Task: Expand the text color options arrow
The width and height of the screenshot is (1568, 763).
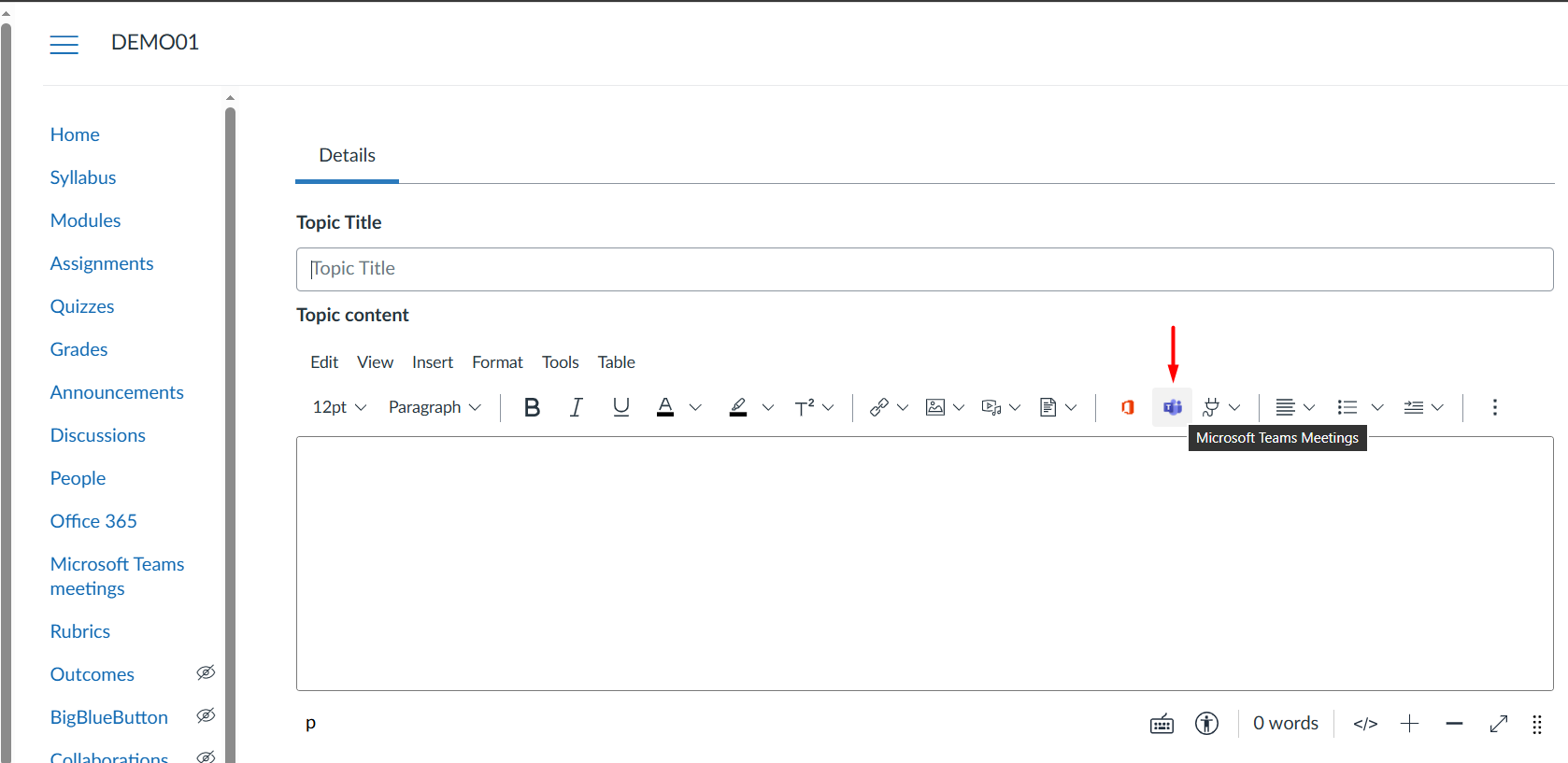Action: (695, 407)
